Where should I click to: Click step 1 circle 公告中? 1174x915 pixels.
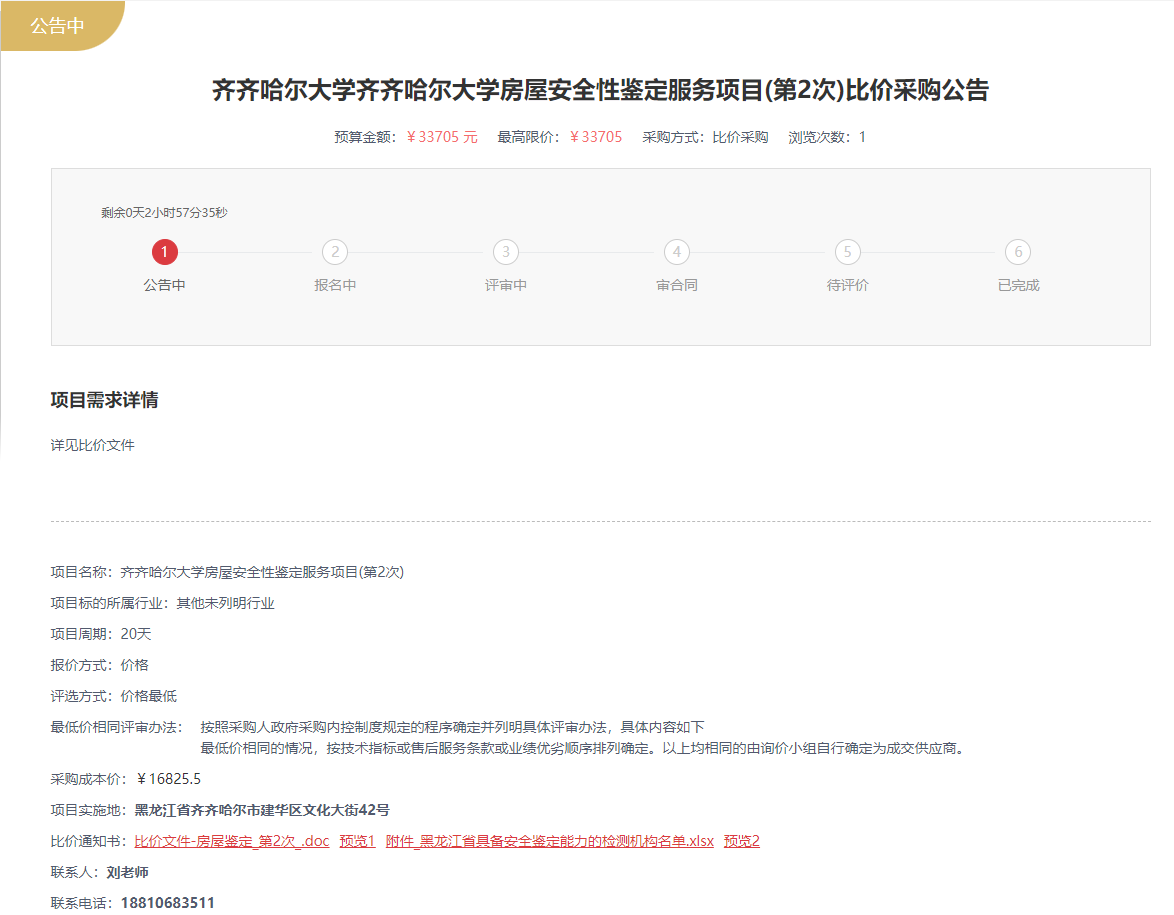point(165,252)
